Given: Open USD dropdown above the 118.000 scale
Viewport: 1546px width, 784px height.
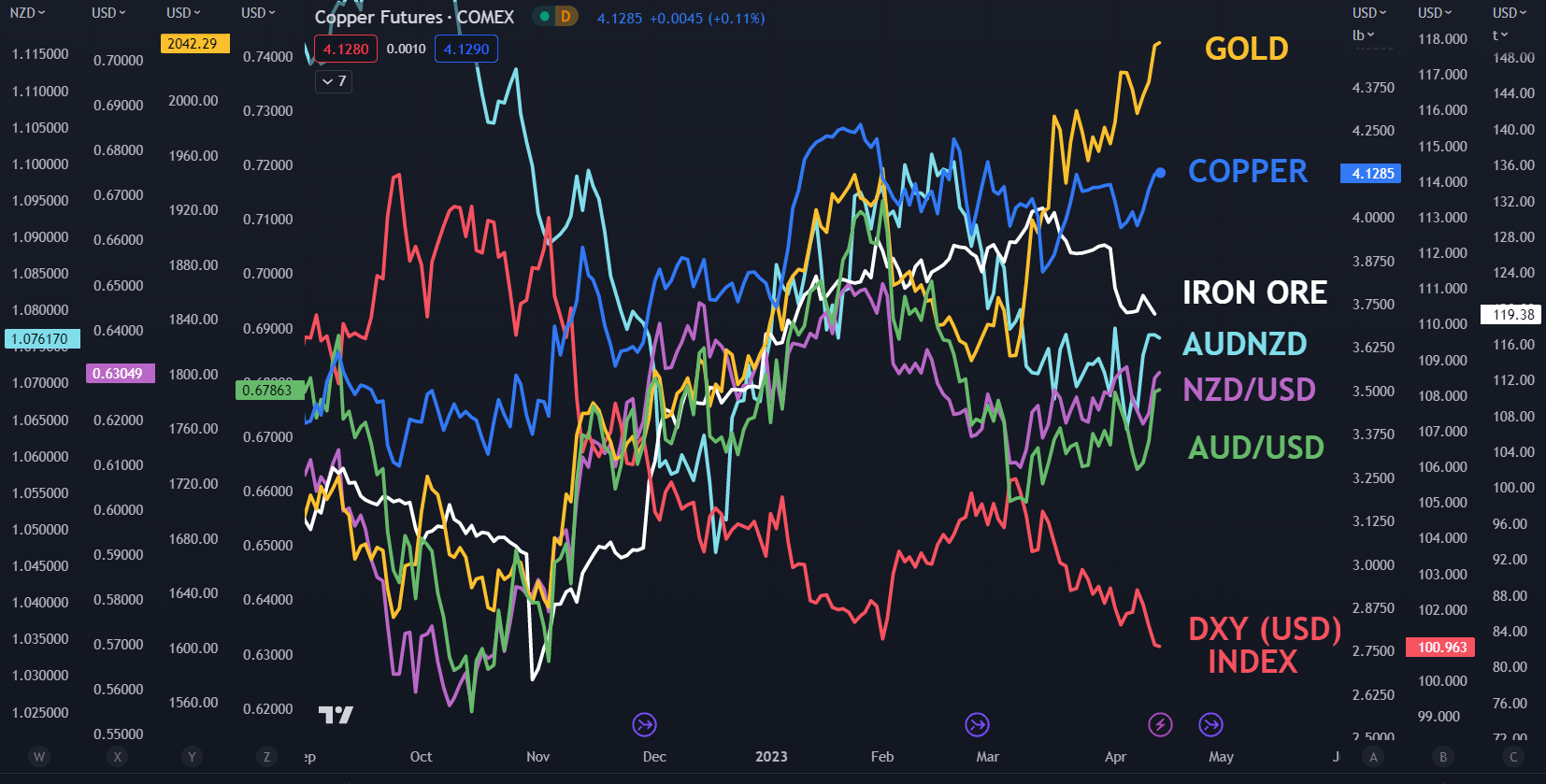Looking at the screenshot, I should tap(1435, 13).
